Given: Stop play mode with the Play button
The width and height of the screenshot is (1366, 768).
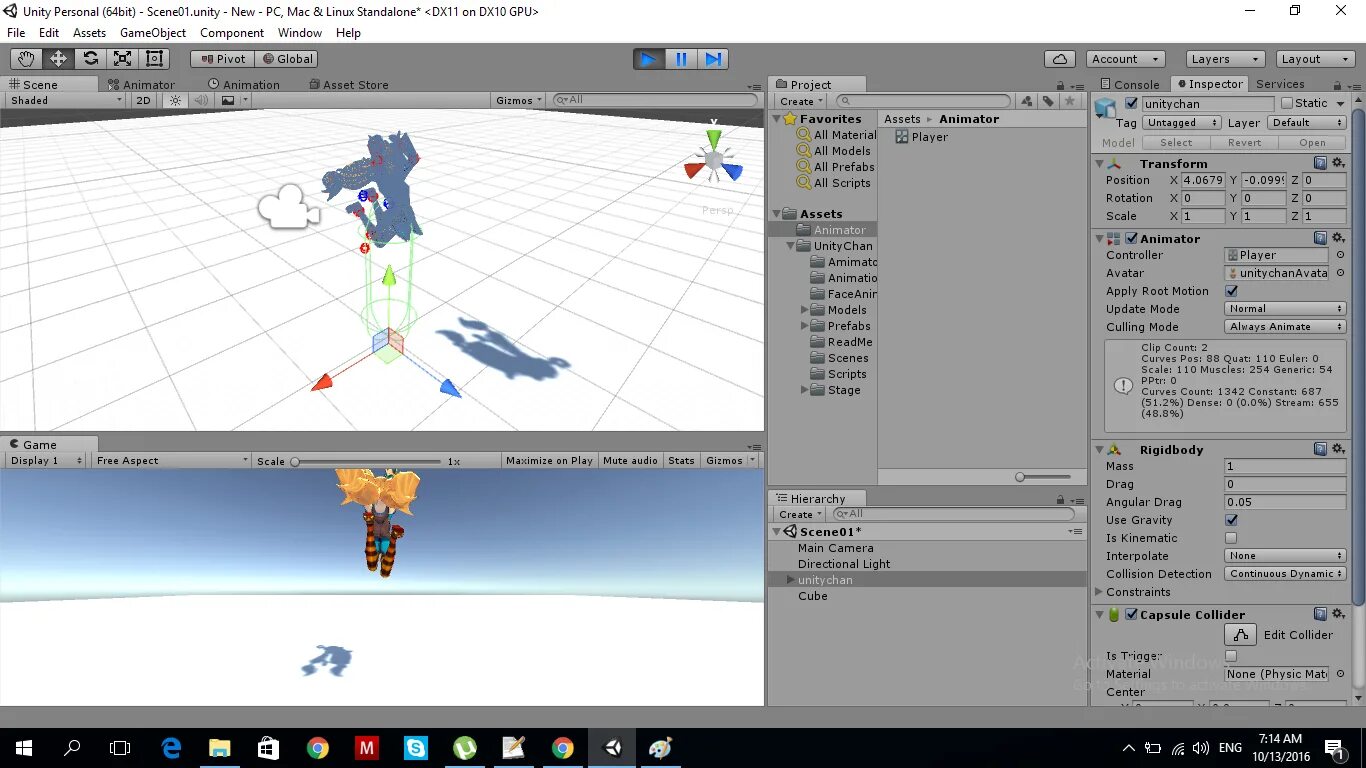Looking at the screenshot, I should 649,59.
